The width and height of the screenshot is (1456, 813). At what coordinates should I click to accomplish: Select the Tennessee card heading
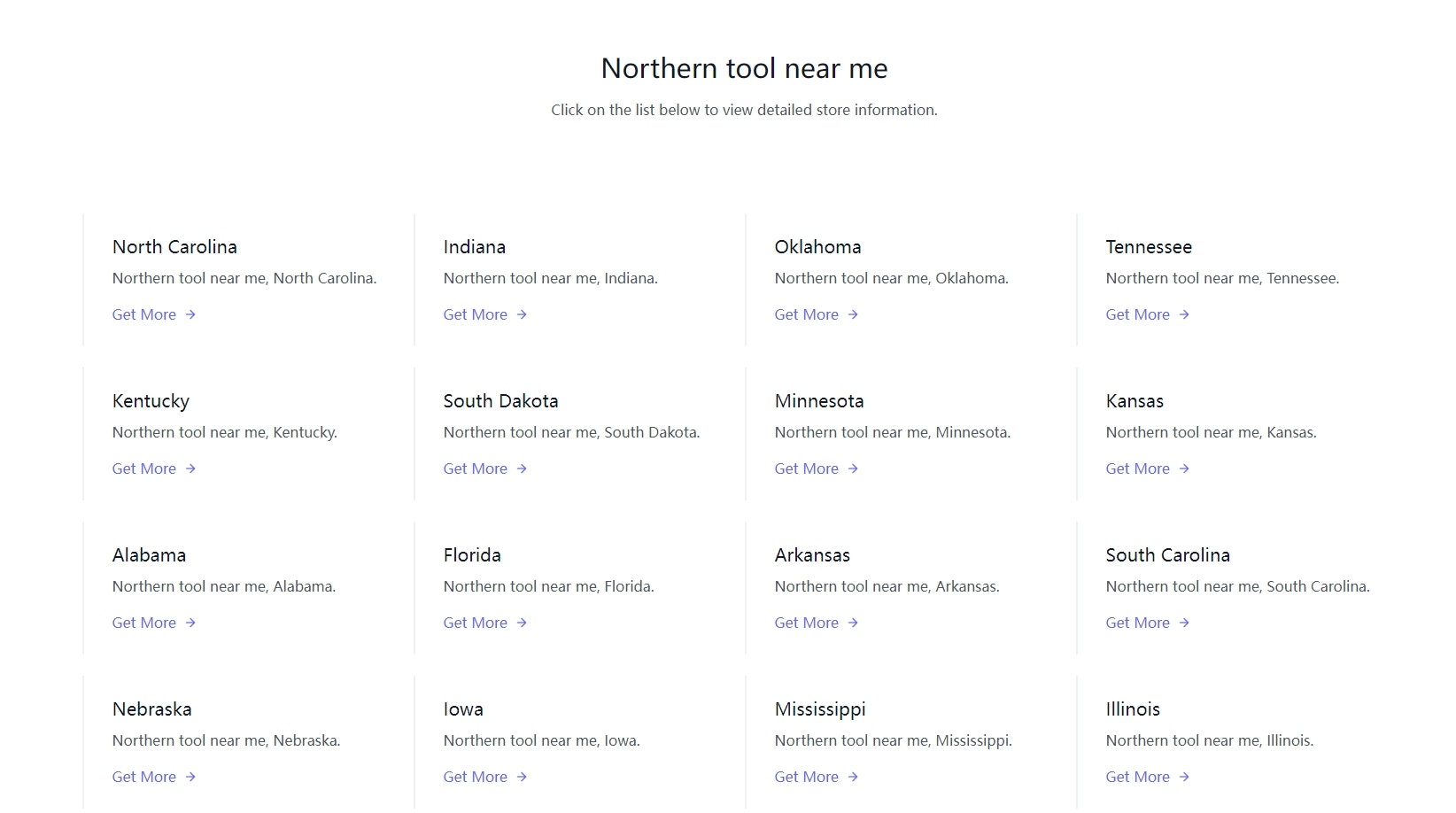click(1149, 247)
